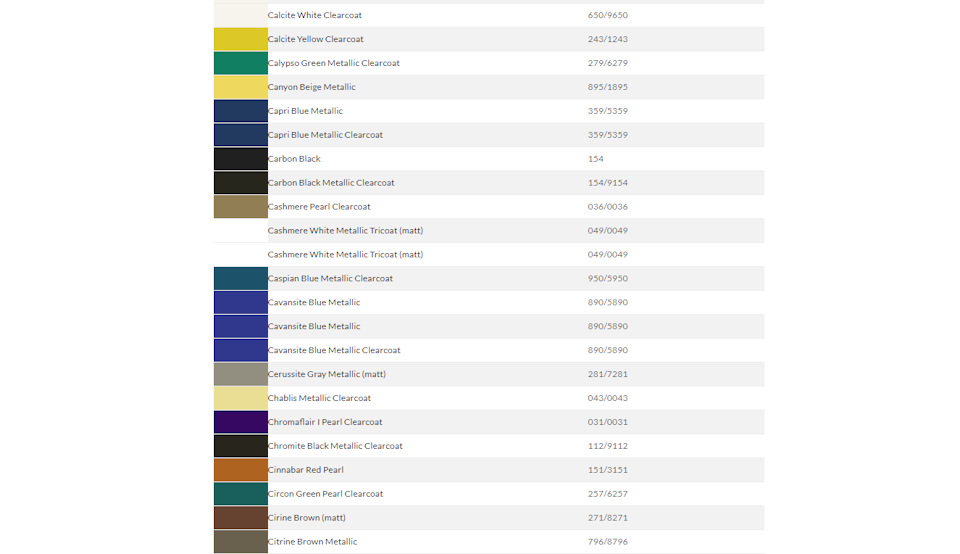The image size is (960, 554).
Task: Pick the Calypso Green Metallic Clearcoat swatch
Action: click(241, 63)
